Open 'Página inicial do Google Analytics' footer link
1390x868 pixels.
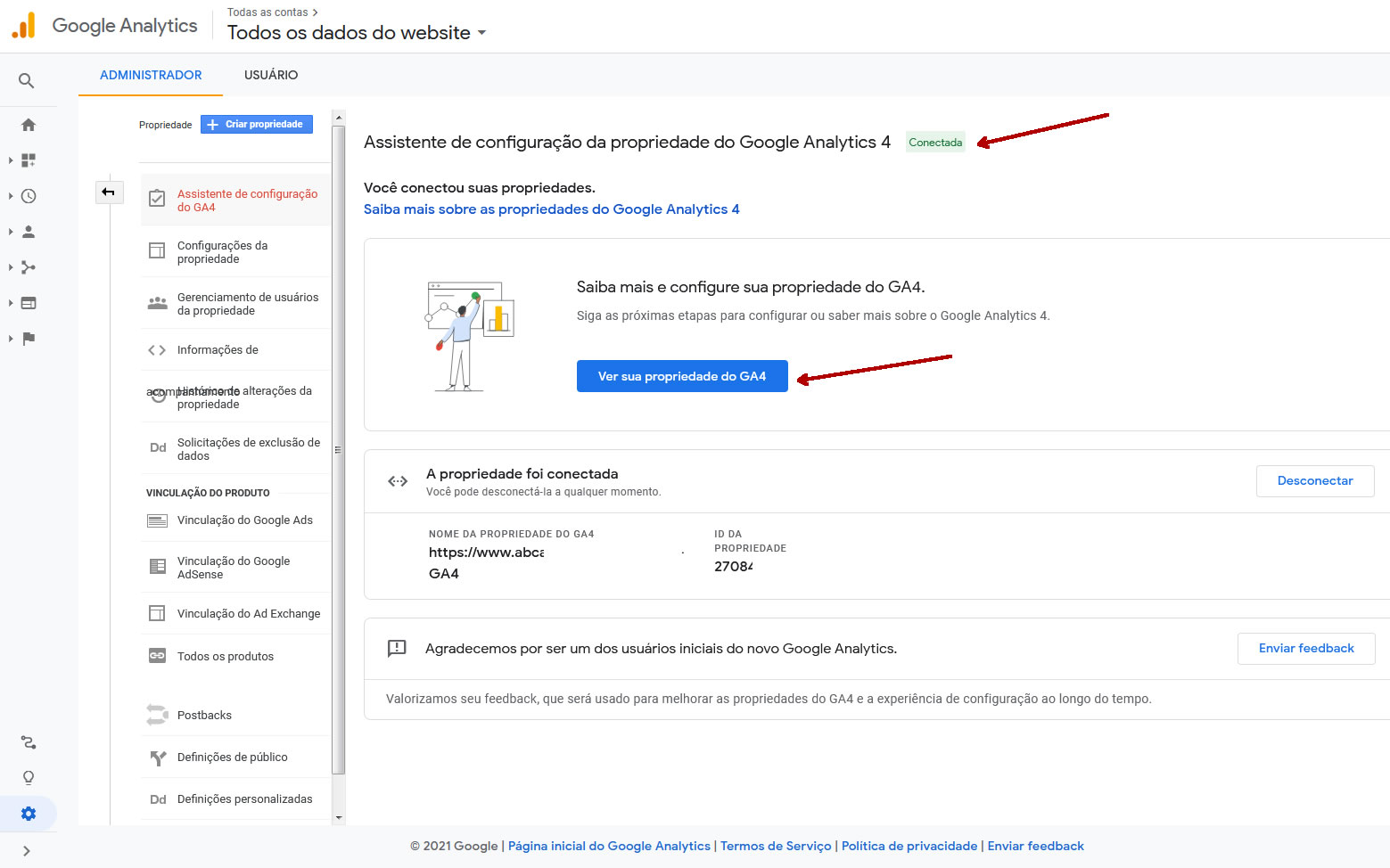point(609,847)
